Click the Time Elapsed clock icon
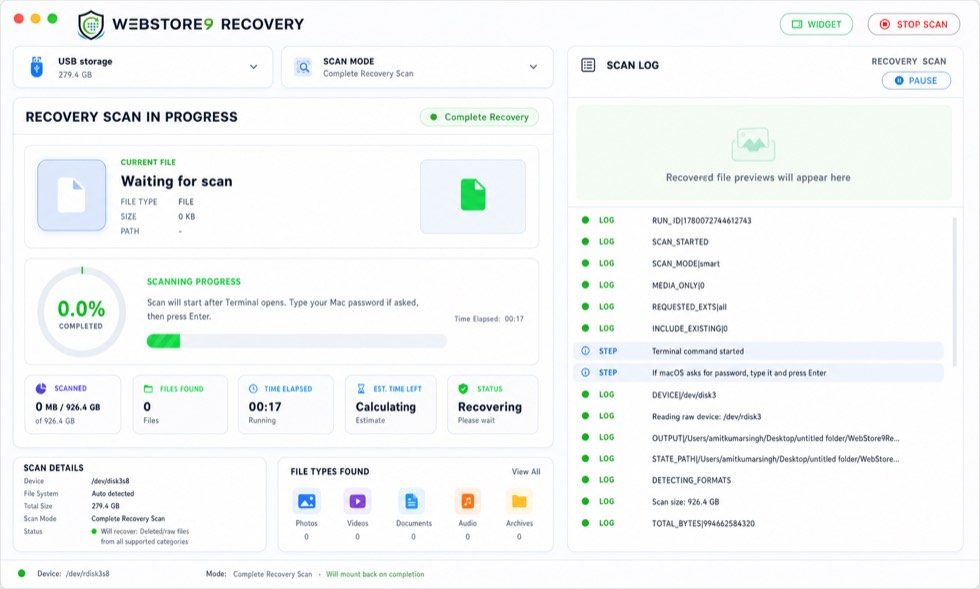Image resolution: width=980 pixels, height=589 pixels. tap(253, 388)
